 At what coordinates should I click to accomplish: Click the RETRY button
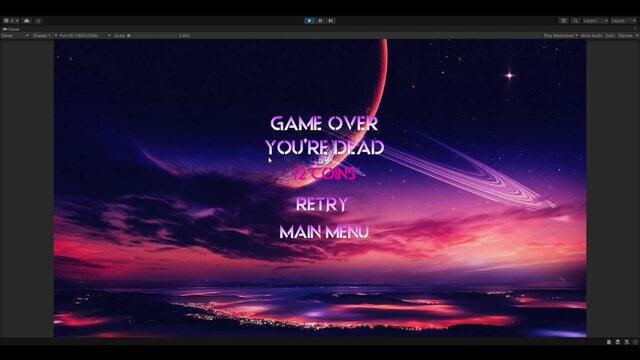(322, 204)
